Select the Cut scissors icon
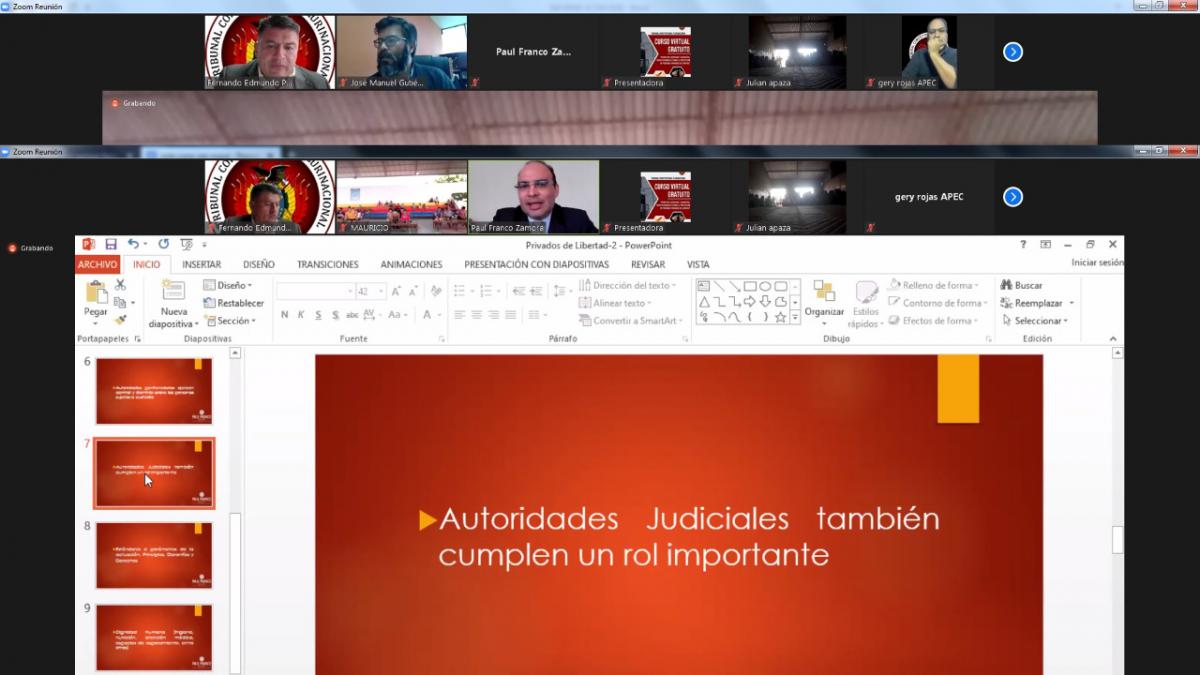The height and width of the screenshot is (675, 1200). click(x=121, y=285)
